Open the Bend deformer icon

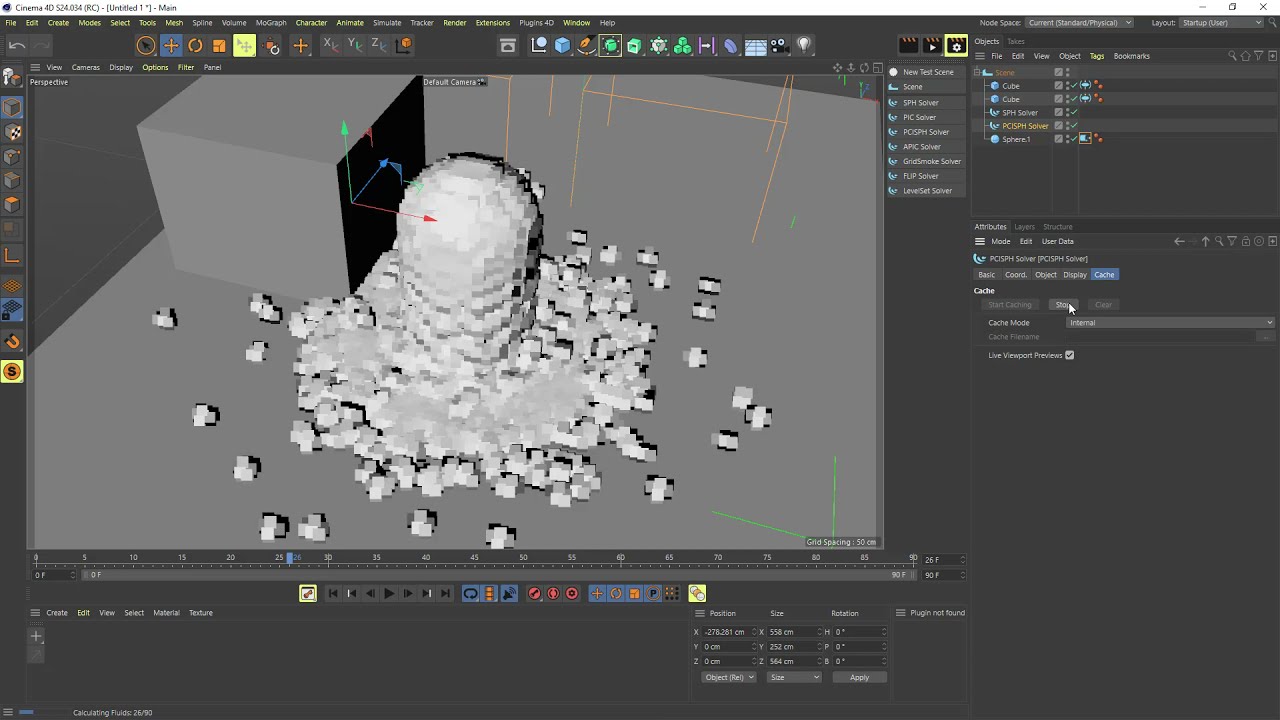pyautogui.click(x=731, y=45)
